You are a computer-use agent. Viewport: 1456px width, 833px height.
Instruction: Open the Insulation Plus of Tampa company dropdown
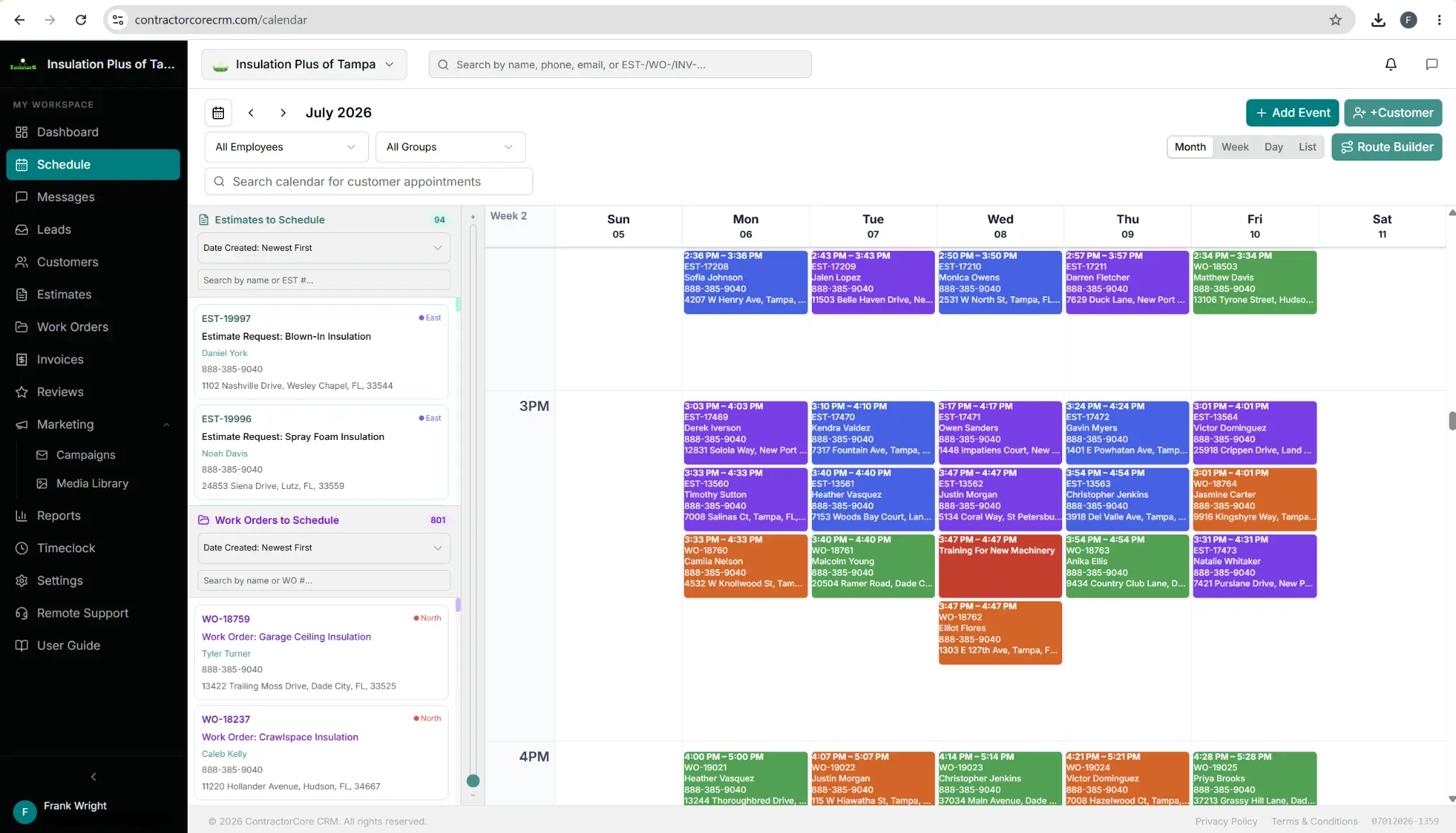pyautogui.click(x=304, y=65)
